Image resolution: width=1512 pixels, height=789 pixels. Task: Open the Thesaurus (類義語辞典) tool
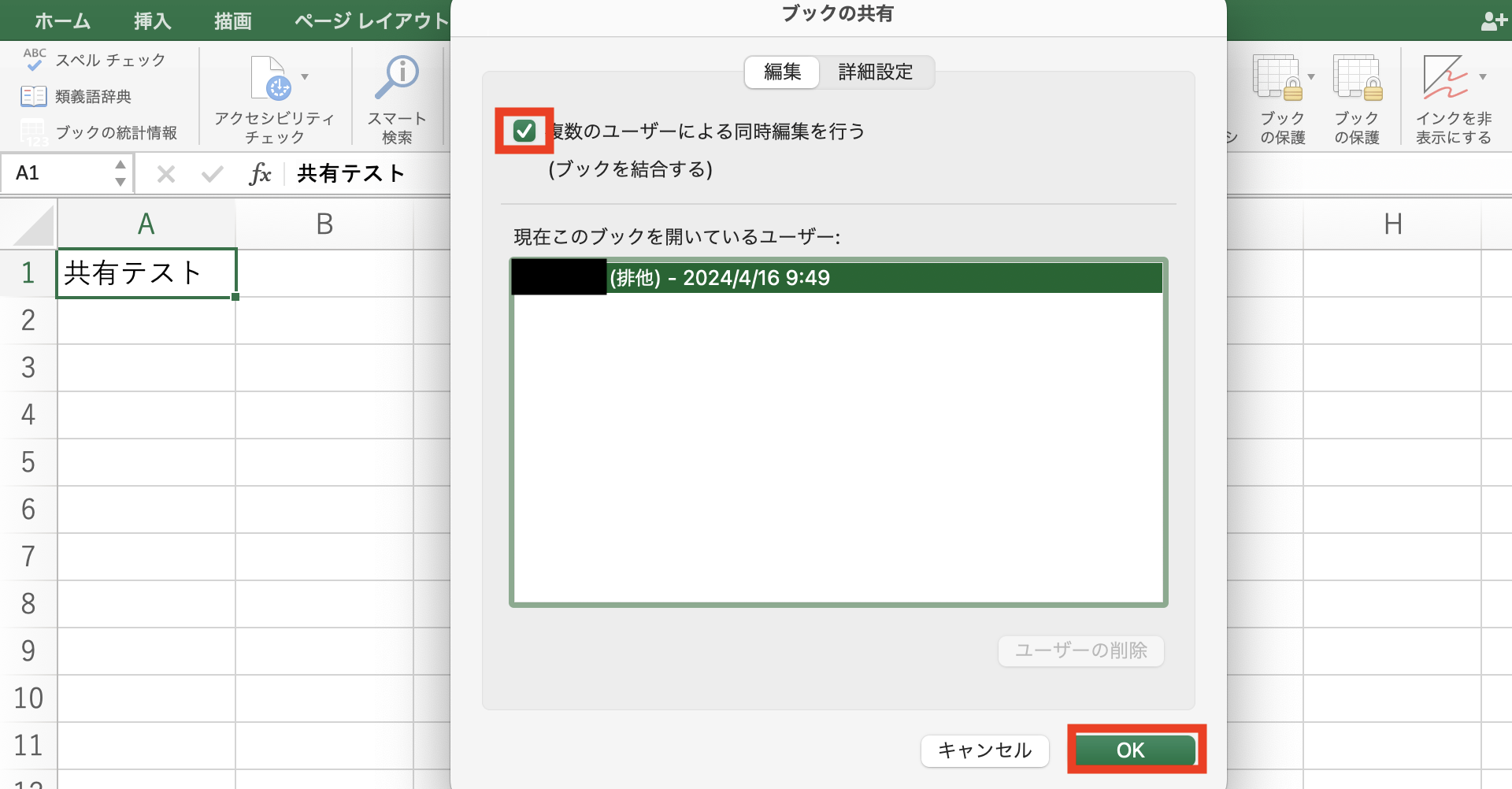76,96
